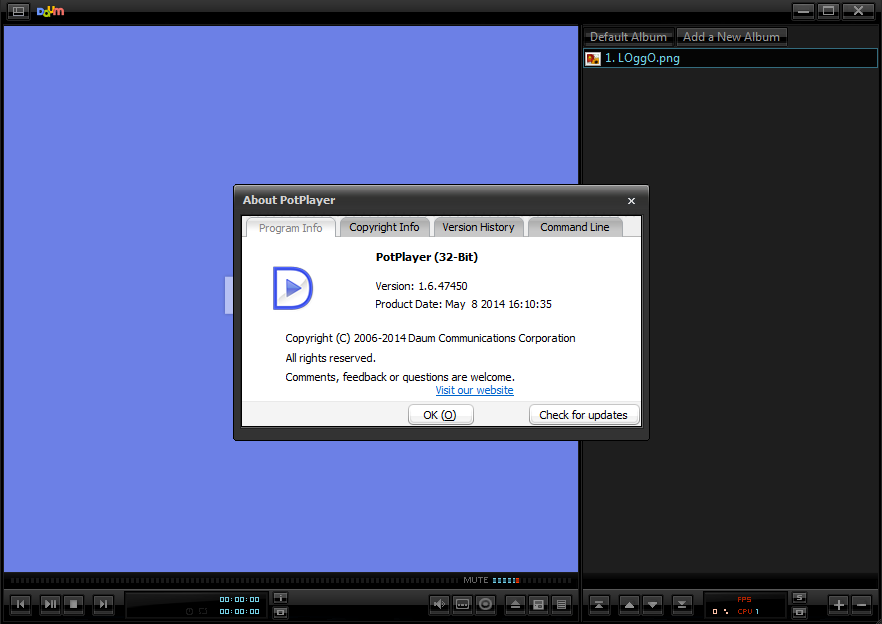The image size is (882, 624).
Task: Click the CPU usage indicator
Action: pyautogui.click(x=748, y=612)
